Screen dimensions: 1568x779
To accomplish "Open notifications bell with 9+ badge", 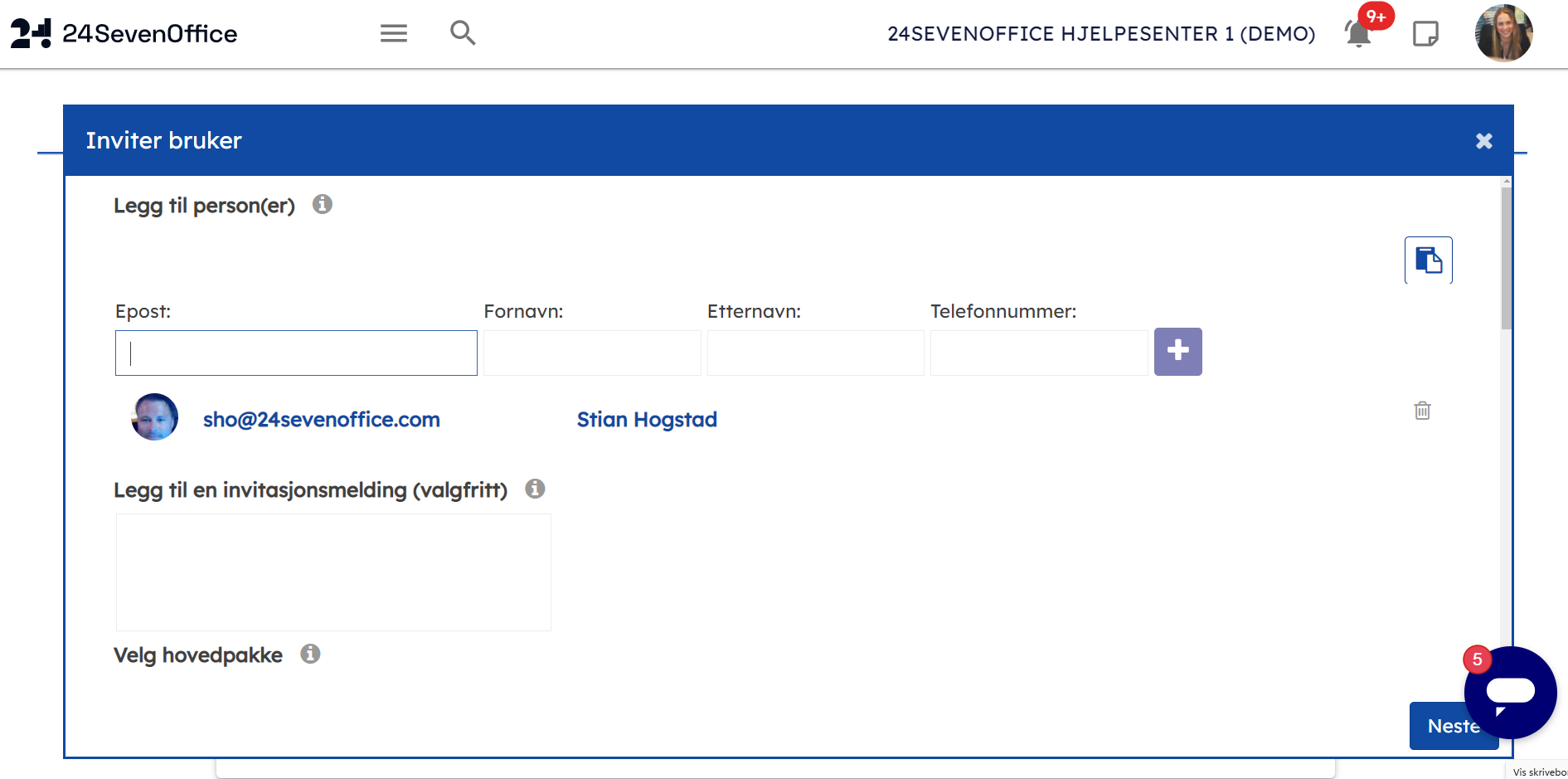I will pos(1358,34).
